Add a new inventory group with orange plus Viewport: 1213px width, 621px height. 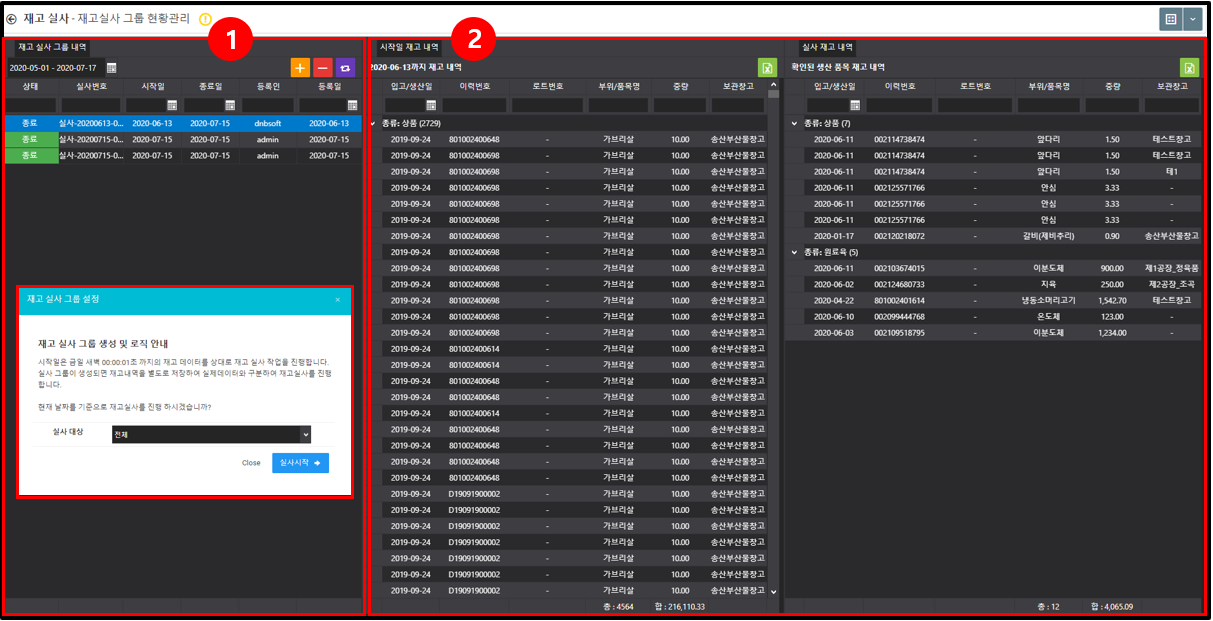pyautogui.click(x=300, y=67)
